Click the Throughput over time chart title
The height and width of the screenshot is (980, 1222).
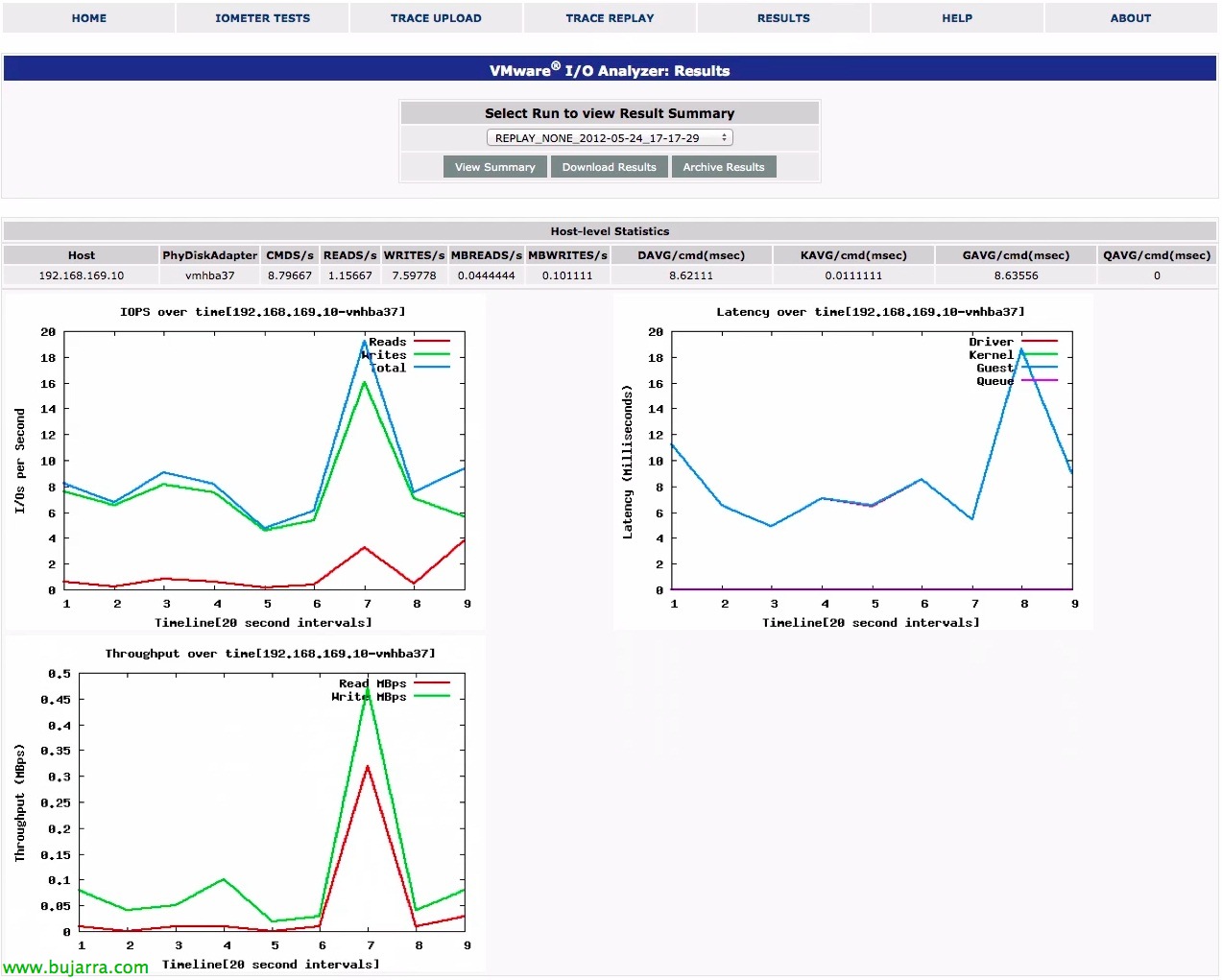coord(270,654)
